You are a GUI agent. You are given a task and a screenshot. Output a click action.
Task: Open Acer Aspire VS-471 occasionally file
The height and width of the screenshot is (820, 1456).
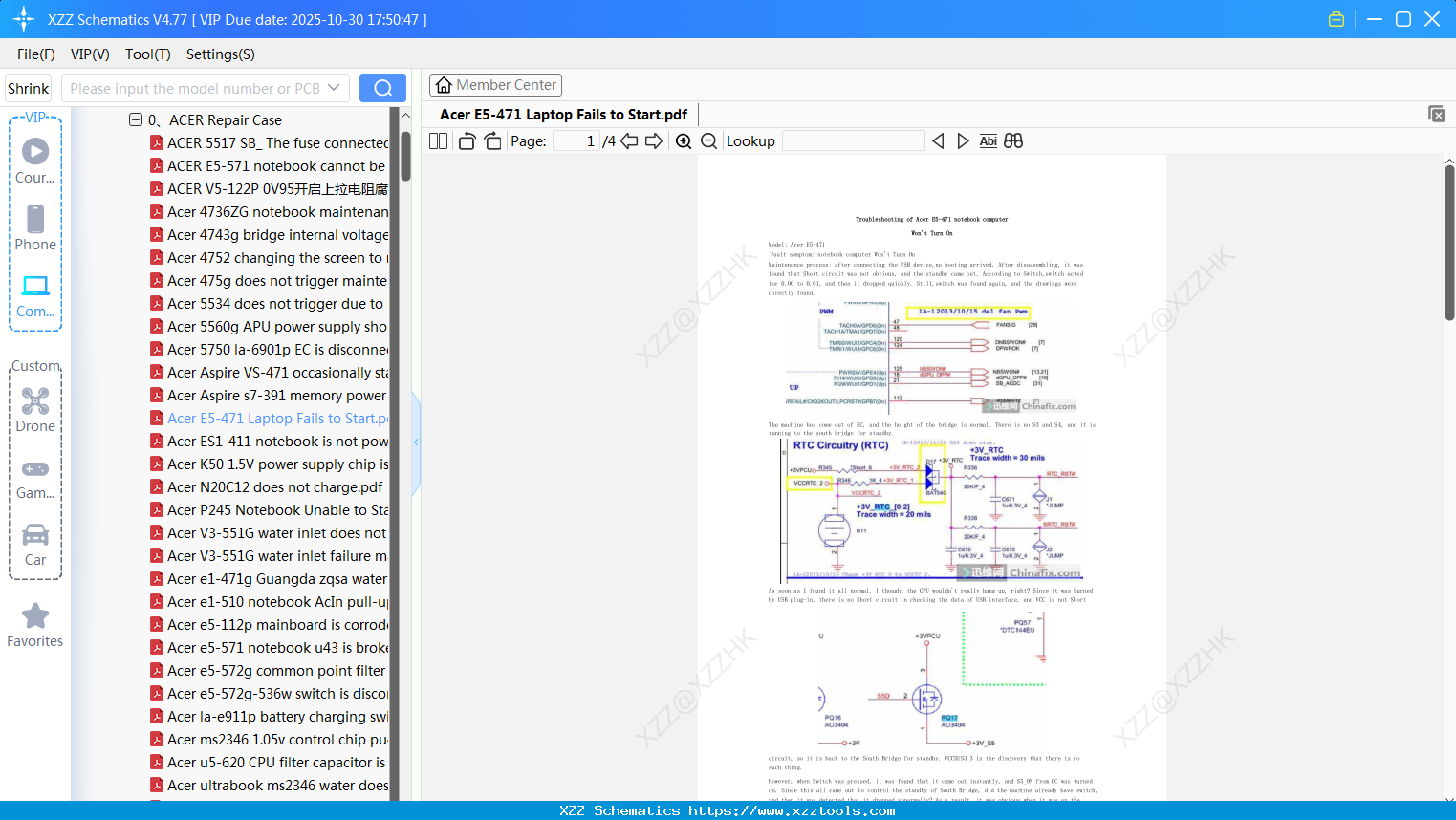[x=277, y=373]
